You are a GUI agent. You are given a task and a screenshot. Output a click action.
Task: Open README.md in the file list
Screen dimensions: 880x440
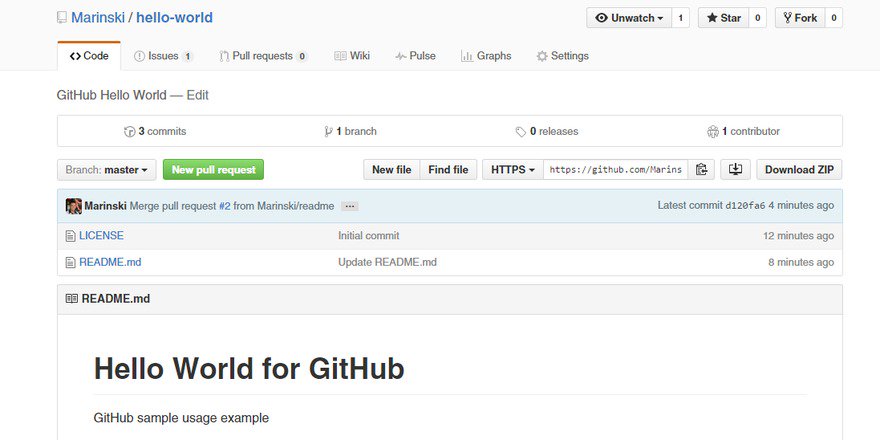tap(111, 262)
